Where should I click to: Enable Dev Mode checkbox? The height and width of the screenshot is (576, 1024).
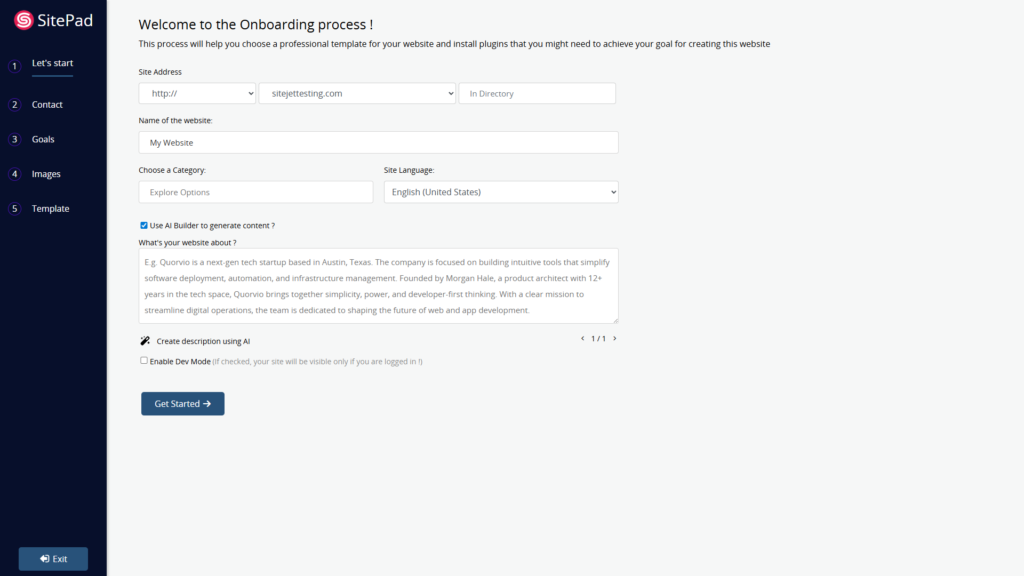tap(144, 360)
